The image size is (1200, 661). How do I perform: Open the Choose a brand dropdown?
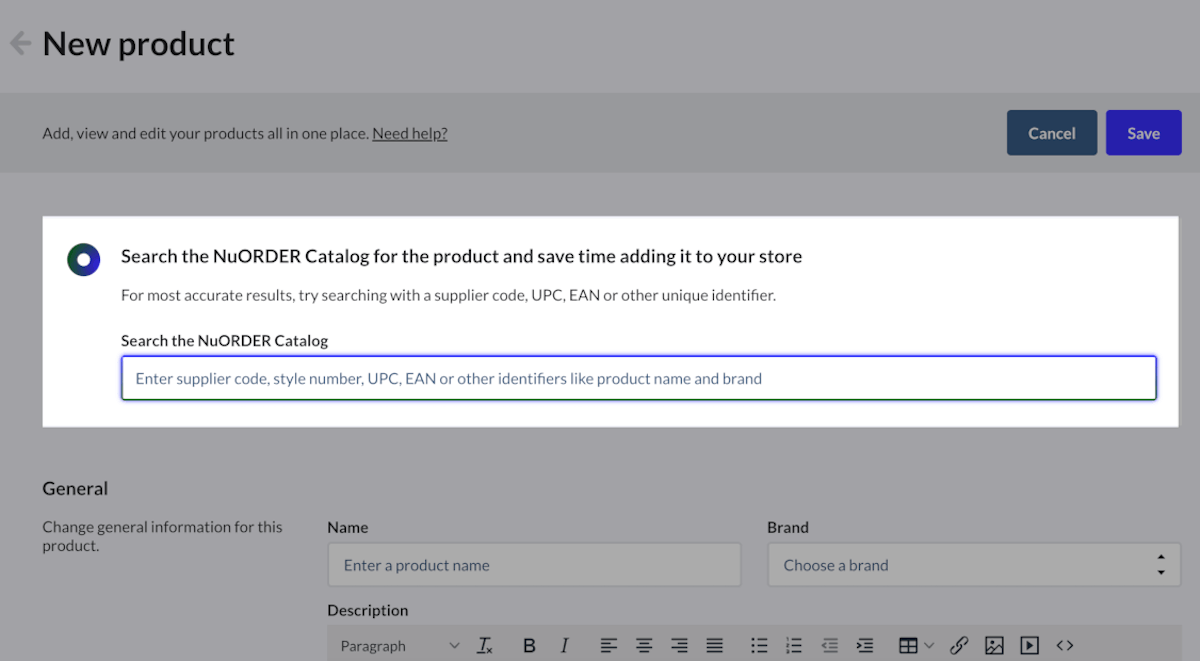pos(973,565)
